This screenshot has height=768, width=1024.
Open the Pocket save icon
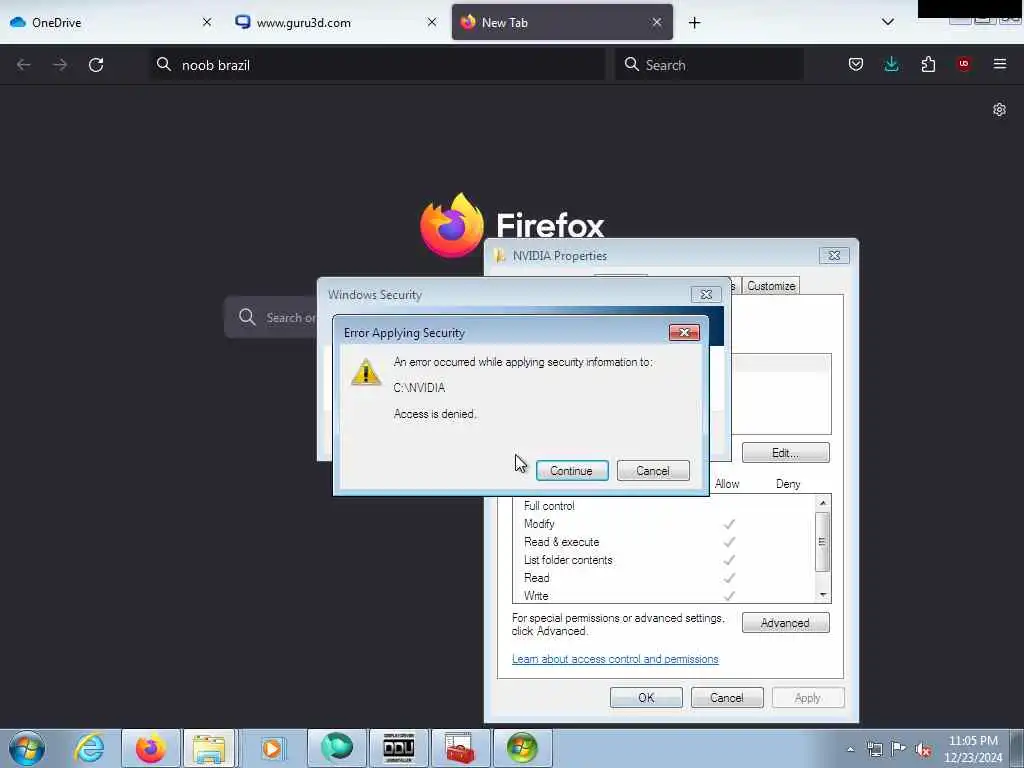[856, 64]
